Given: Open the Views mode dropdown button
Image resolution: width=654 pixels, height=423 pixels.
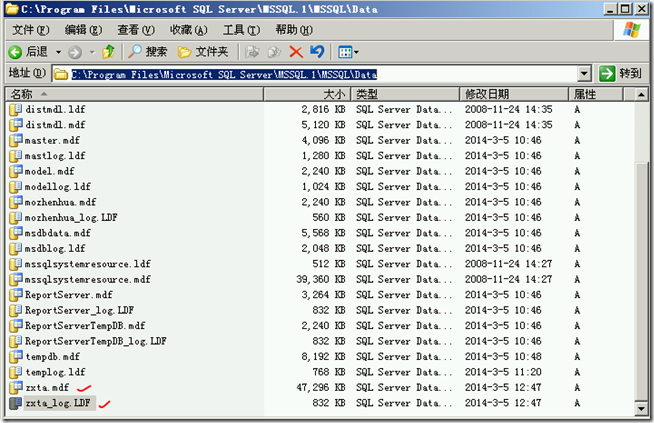Looking at the screenshot, I should (x=348, y=52).
